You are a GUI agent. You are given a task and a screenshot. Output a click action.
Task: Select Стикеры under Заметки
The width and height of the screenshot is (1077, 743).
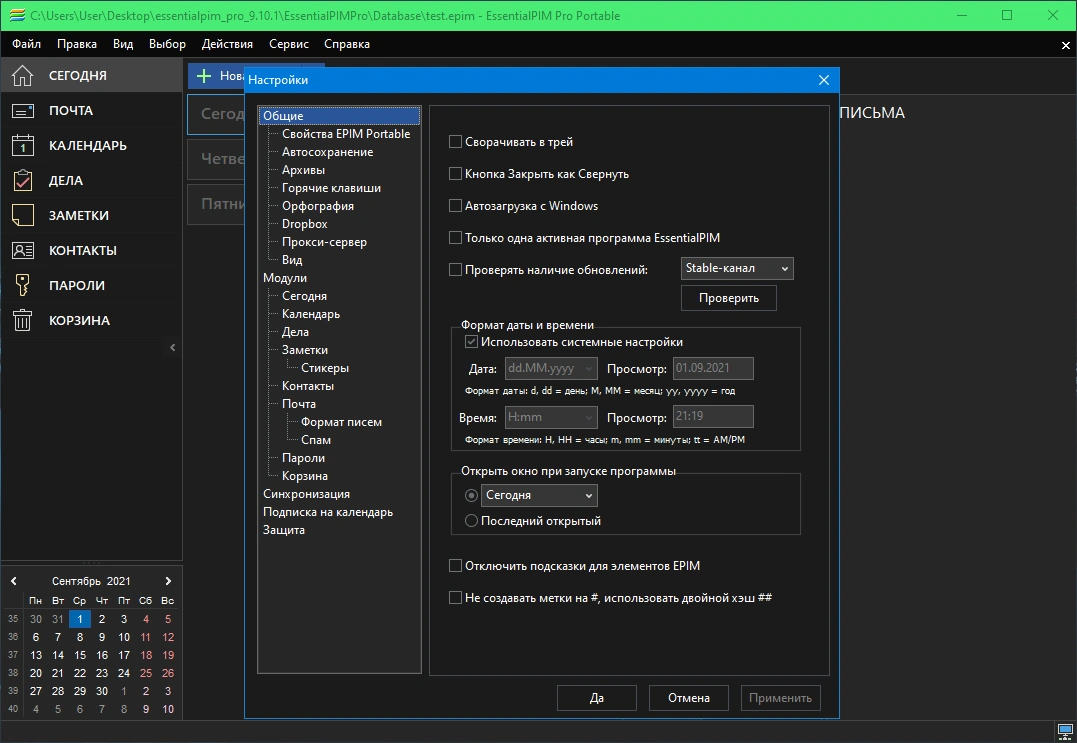tap(325, 367)
